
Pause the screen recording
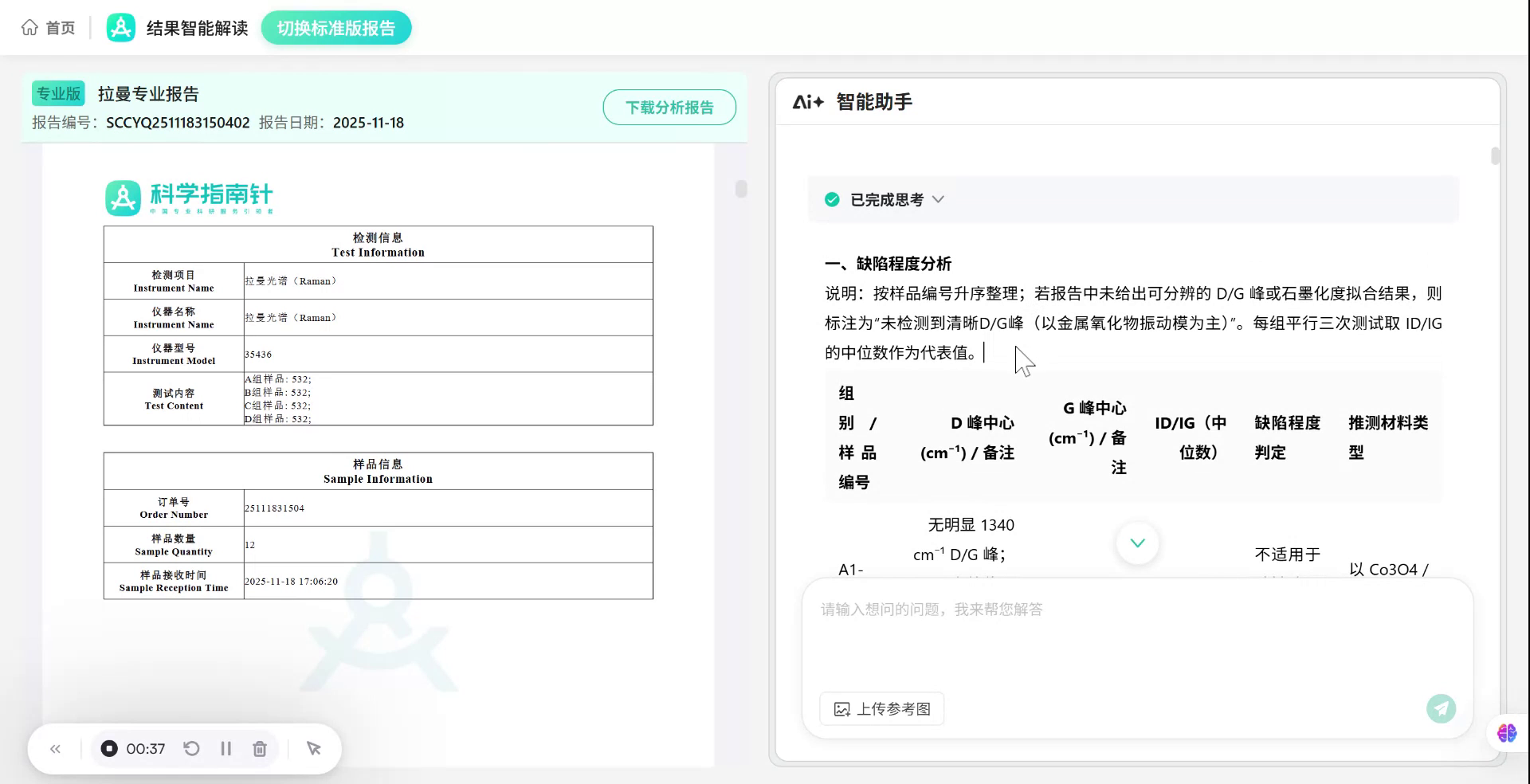coord(226,748)
